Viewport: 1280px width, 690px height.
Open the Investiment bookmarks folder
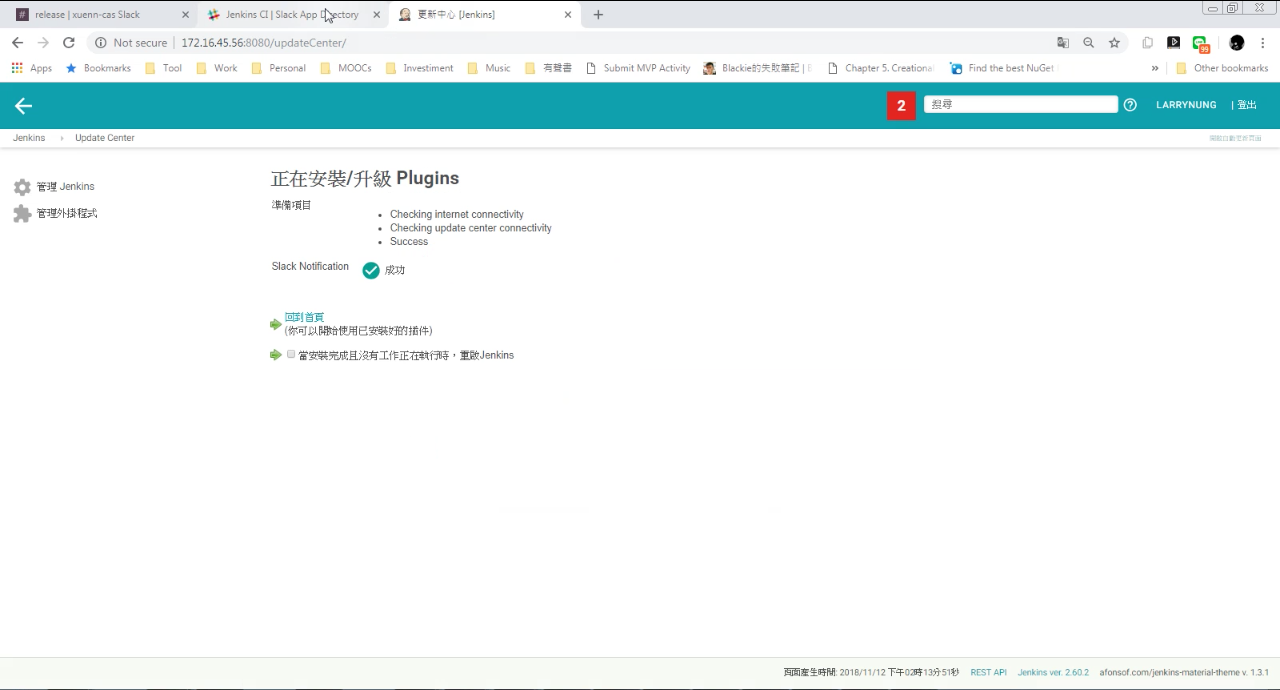coord(420,68)
